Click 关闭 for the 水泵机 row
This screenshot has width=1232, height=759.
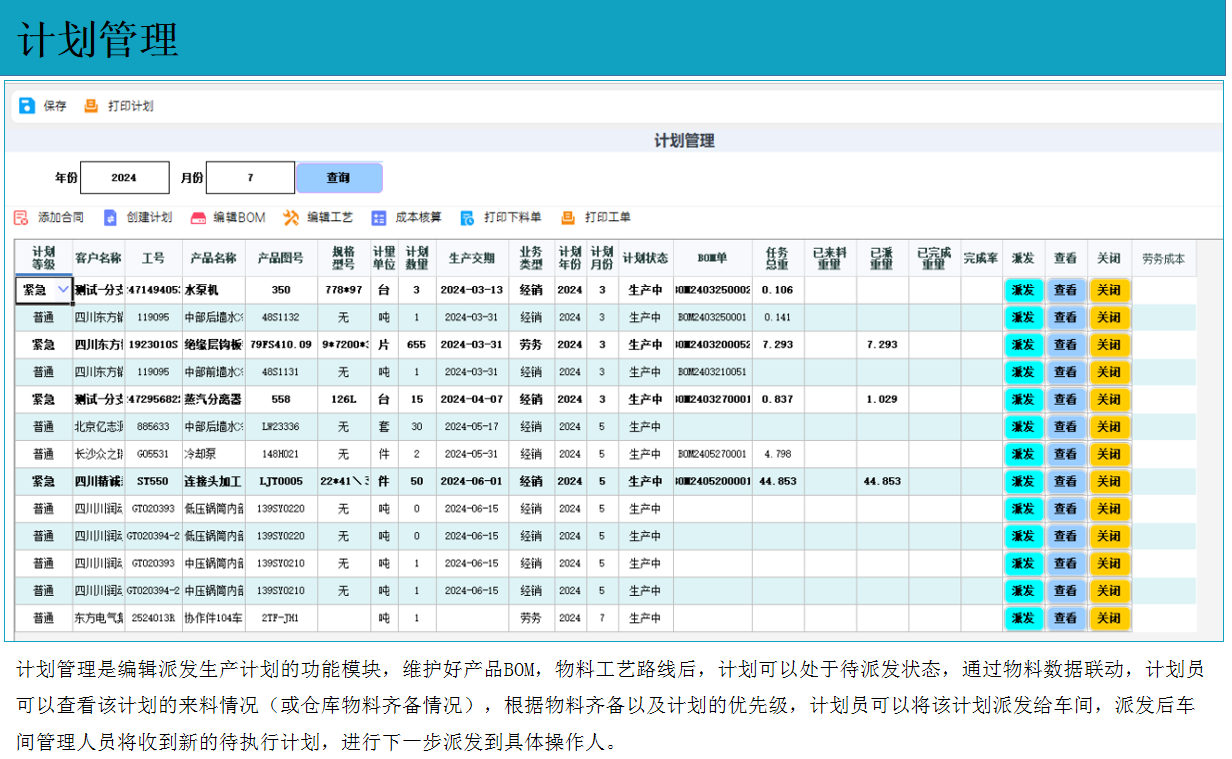point(1109,290)
